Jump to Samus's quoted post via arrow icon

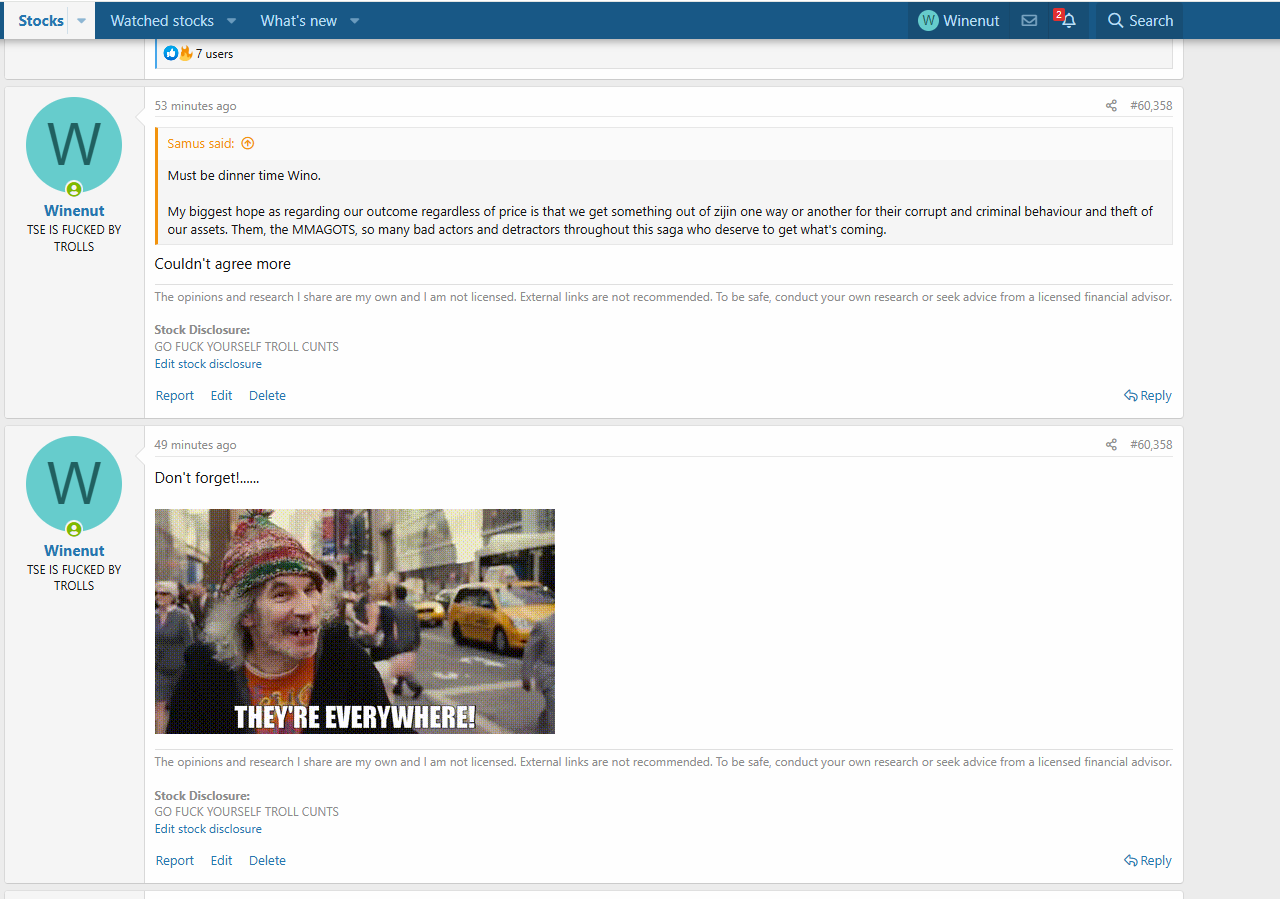click(x=248, y=144)
